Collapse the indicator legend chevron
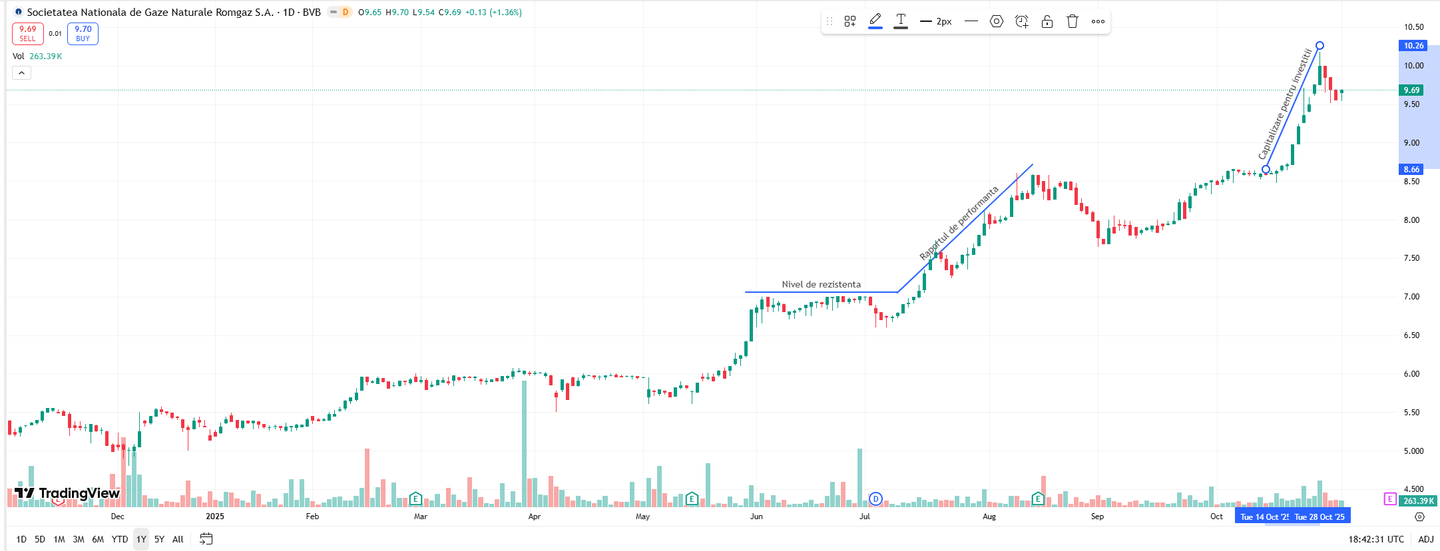Image resolution: width=1440 pixels, height=551 pixels. (x=22, y=73)
